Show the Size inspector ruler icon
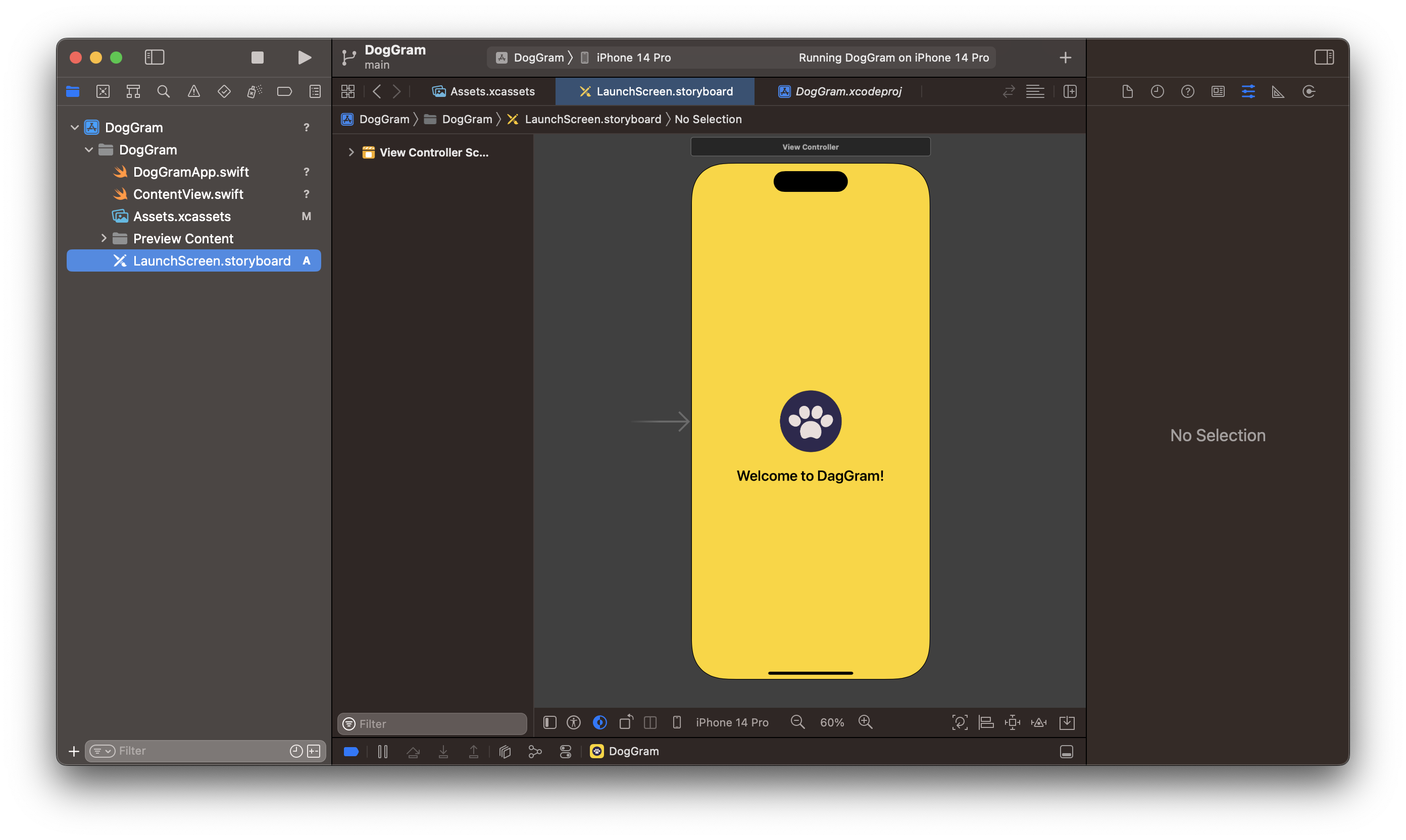1406x840 pixels. (1278, 91)
